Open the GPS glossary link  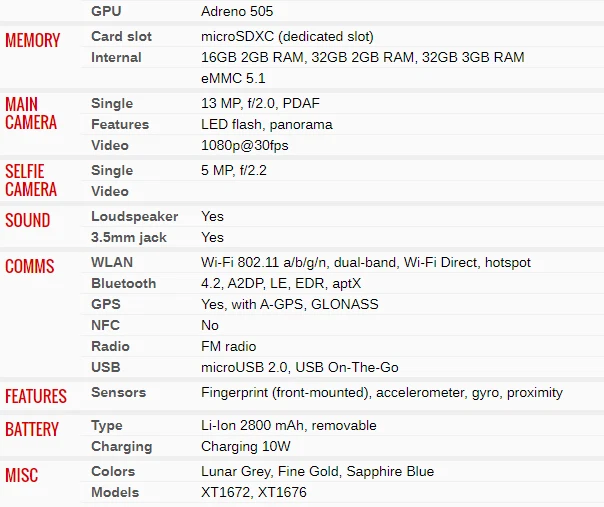106,305
